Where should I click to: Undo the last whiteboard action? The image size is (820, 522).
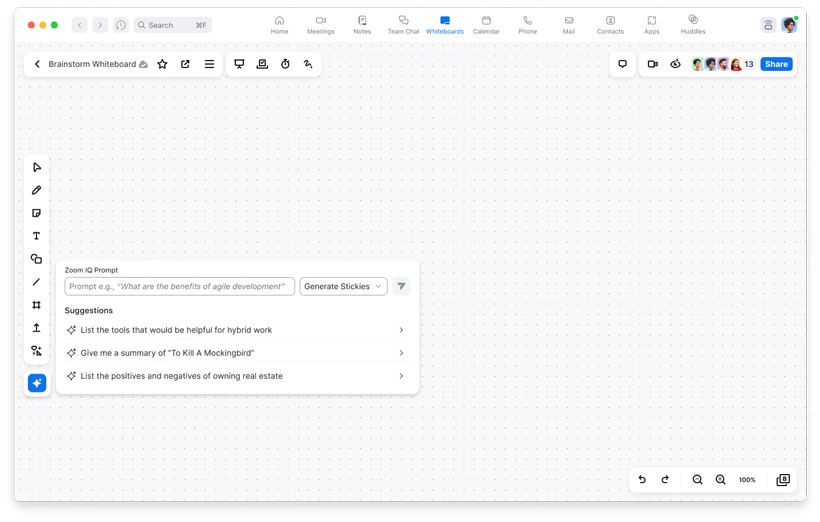click(x=642, y=480)
